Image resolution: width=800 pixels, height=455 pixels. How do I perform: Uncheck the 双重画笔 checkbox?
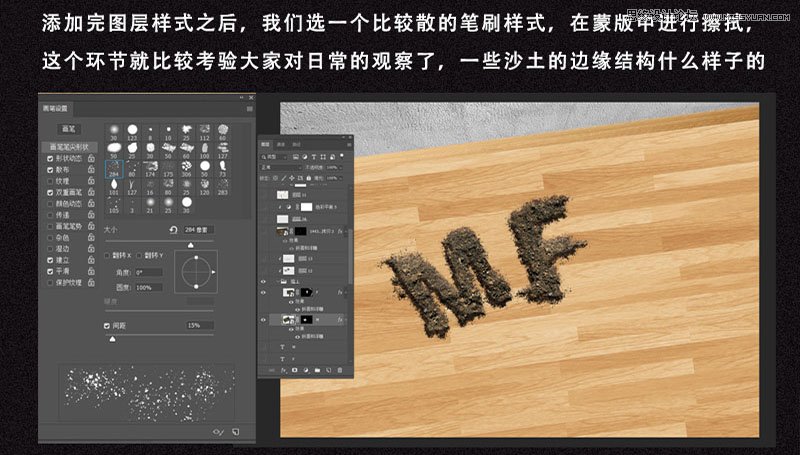(50, 192)
